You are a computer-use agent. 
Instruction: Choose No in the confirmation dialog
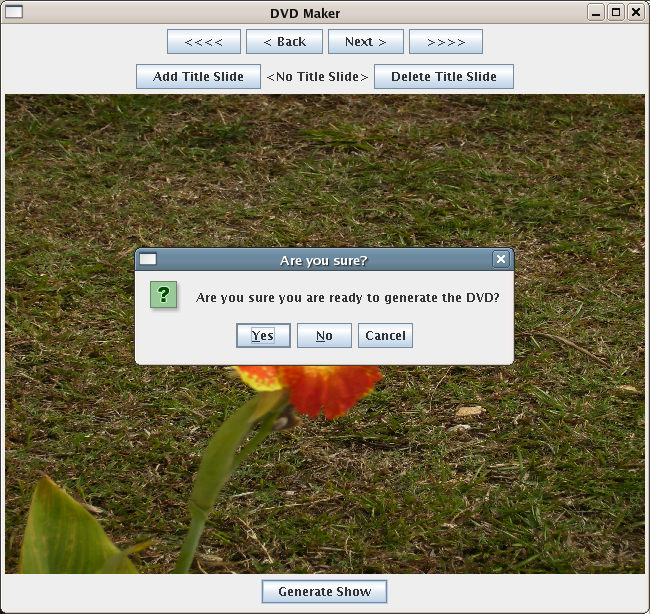point(324,335)
